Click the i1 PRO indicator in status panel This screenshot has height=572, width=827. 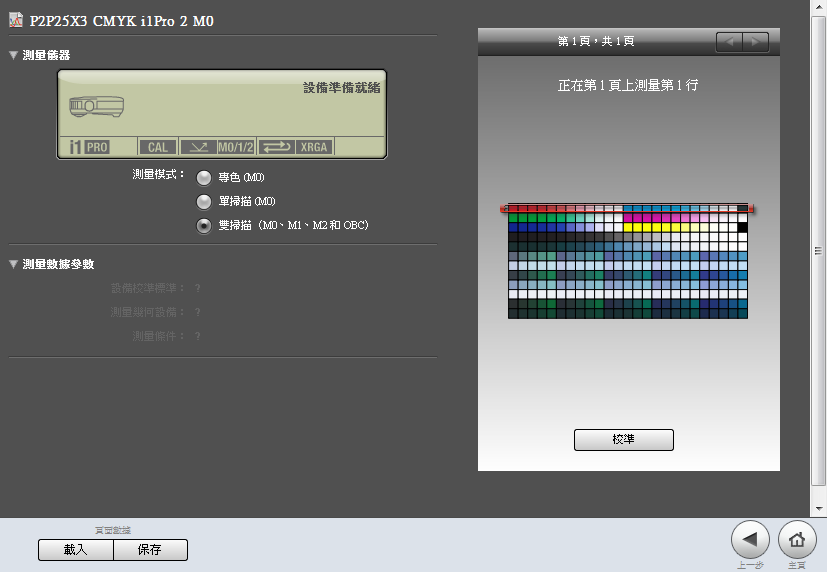[90, 147]
